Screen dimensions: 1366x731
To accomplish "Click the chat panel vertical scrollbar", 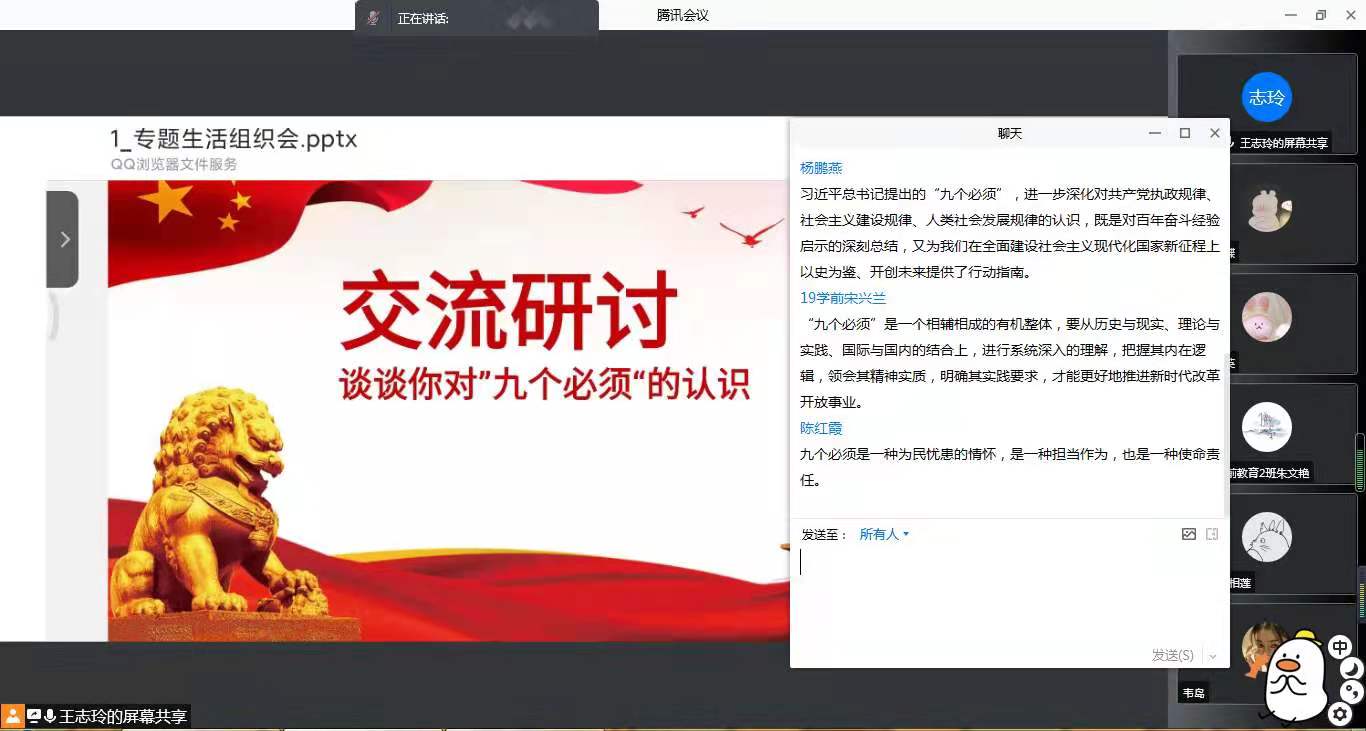I will tap(1226, 400).
